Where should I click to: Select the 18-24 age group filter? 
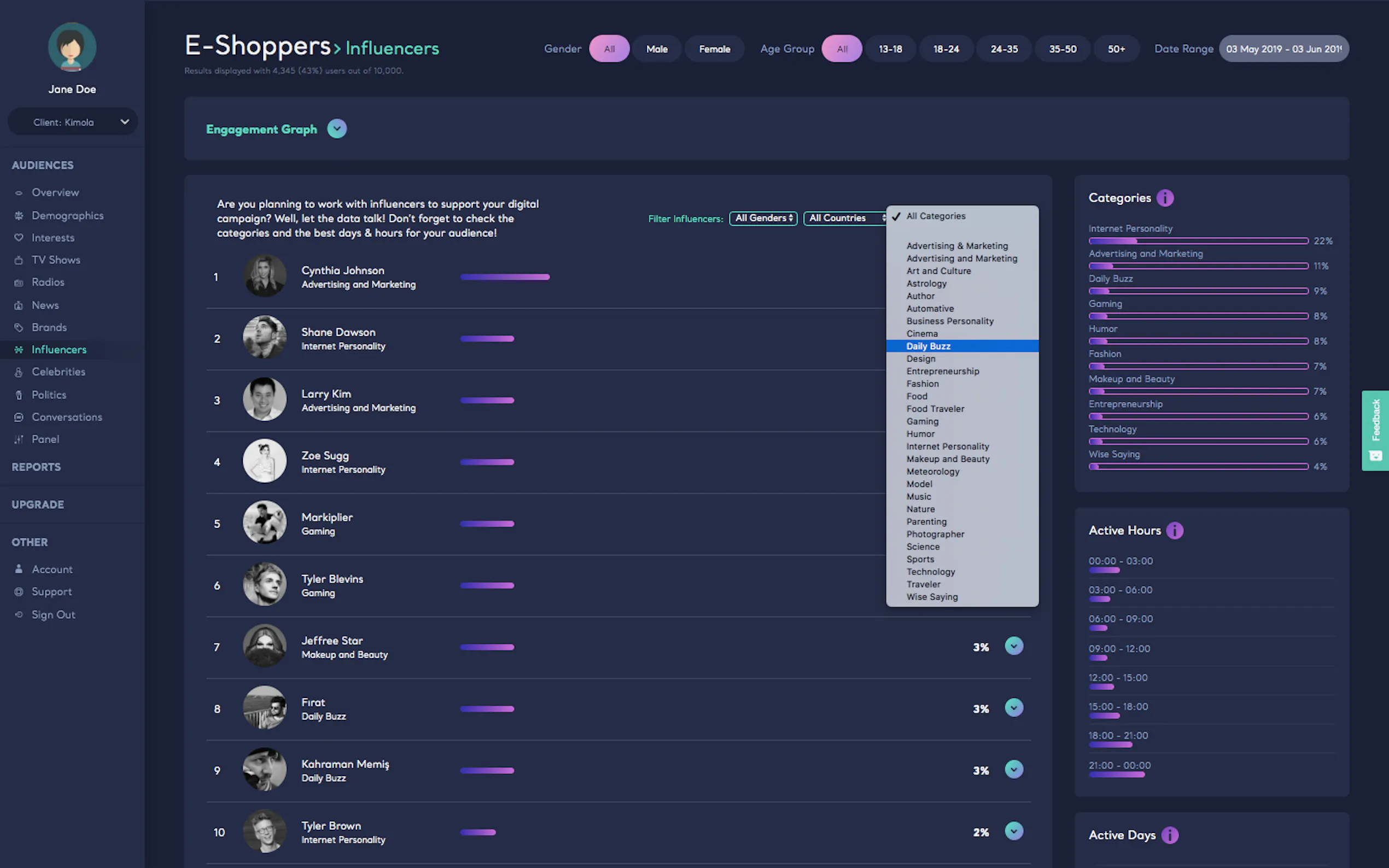(945, 49)
